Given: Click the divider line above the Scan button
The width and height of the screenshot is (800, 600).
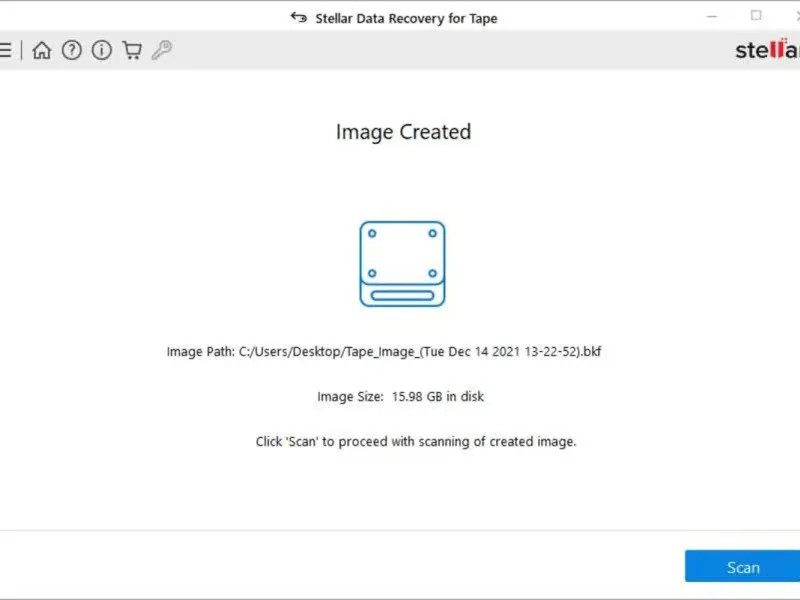Looking at the screenshot, I should (x=400, y=531).
